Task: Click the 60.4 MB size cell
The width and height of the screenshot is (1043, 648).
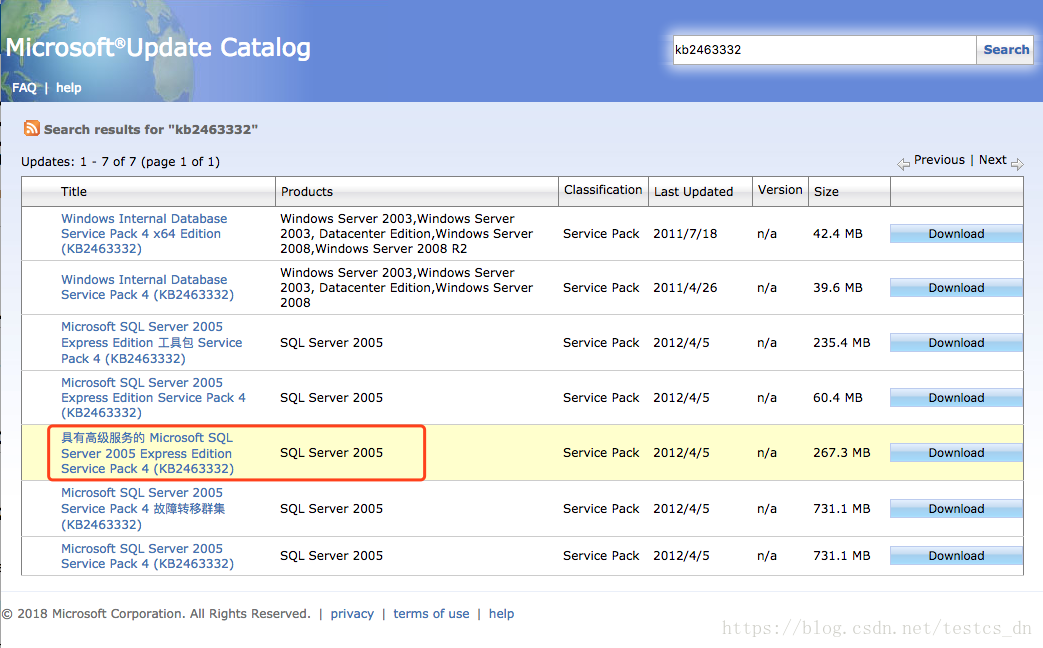Action: (837, 397)
